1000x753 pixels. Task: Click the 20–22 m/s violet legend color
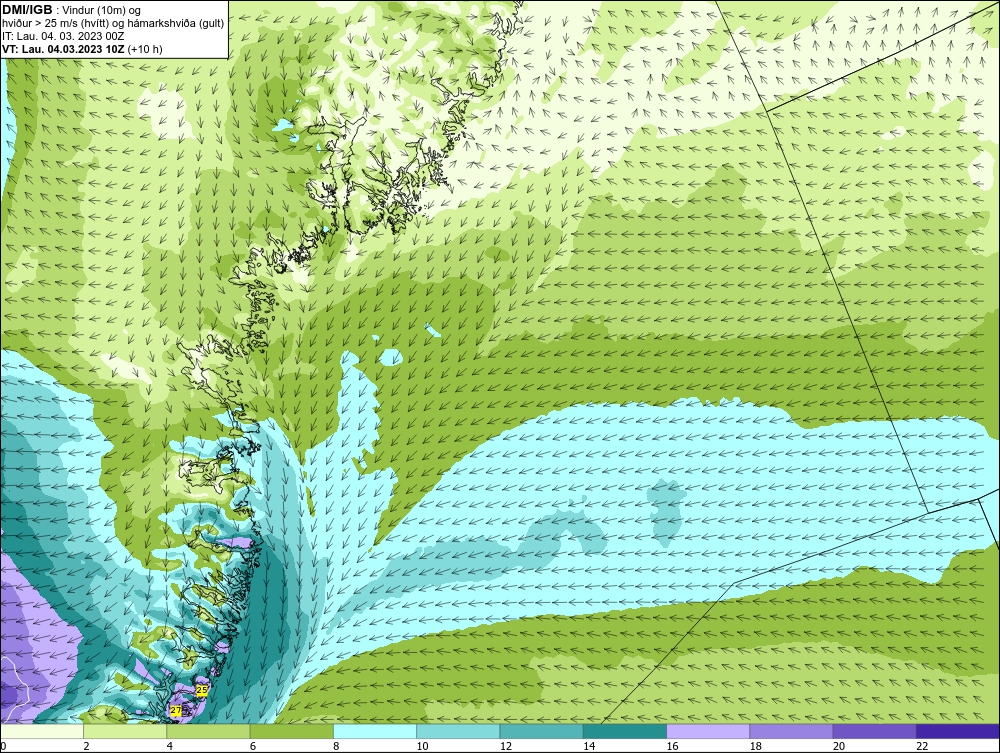coord(874,731)
